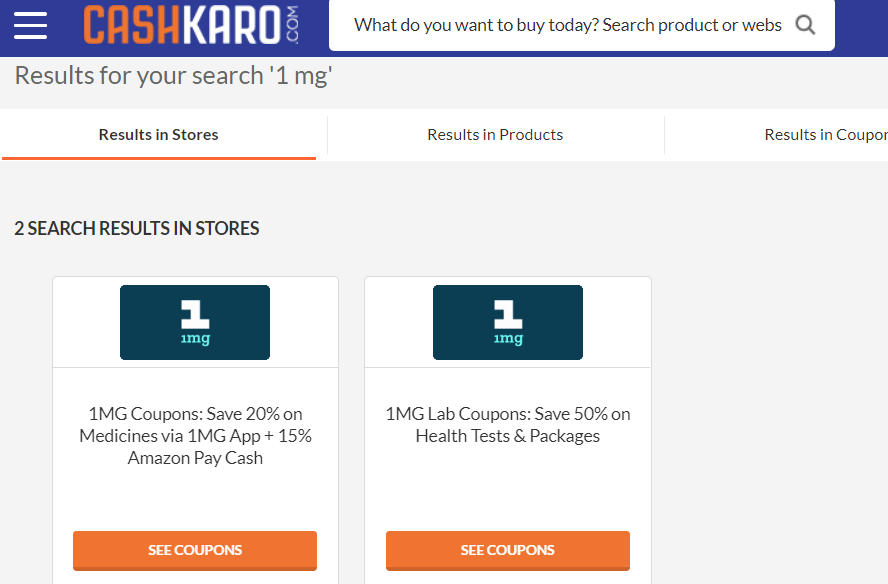Switch to Results in Stores tab
The image size is (888, 584).
pyautogui.click(x=159, y=135)
